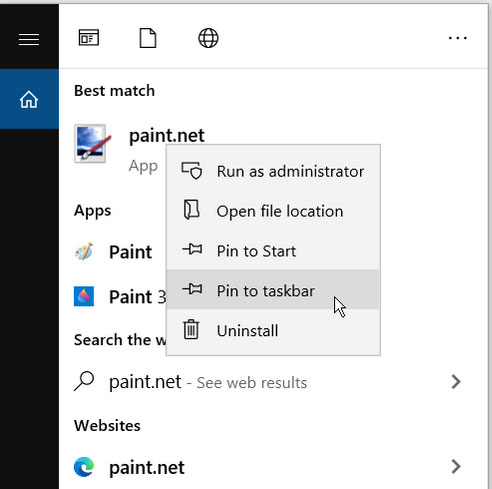Open paint.net best match result
492x489 pixels.
(x=167, y=136)
